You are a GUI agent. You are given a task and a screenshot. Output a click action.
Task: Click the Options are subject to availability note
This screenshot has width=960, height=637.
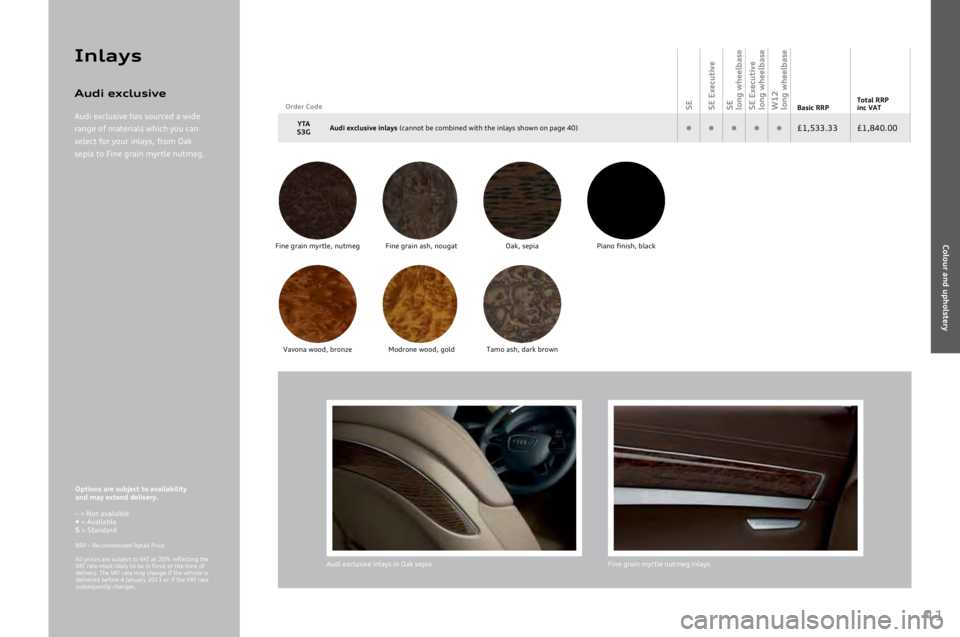[130, 493]
